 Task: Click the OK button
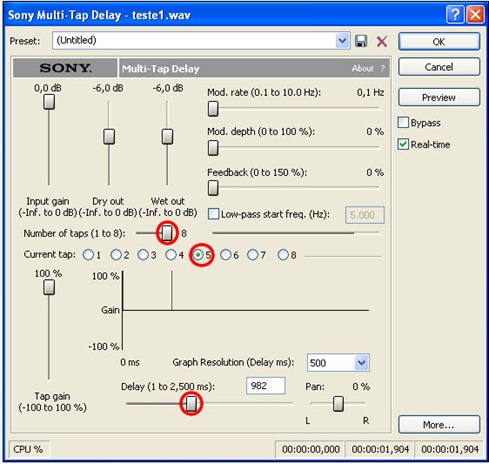439,42
